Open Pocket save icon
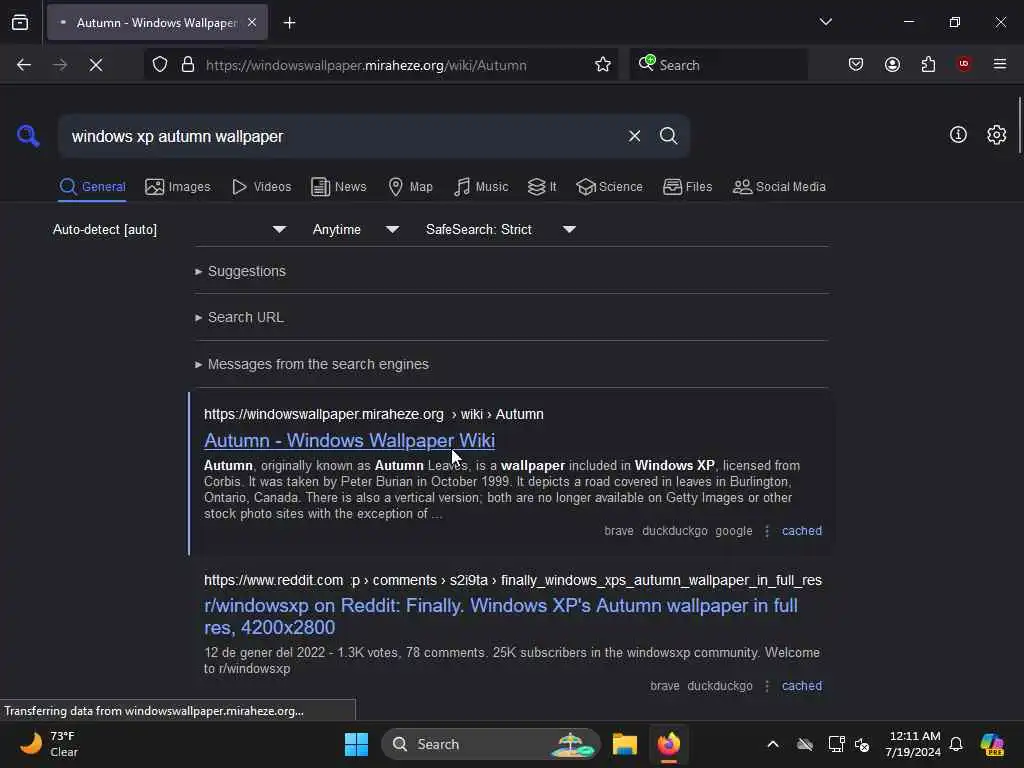Screen dimensions: 1024x768 [x=856, y=65]
